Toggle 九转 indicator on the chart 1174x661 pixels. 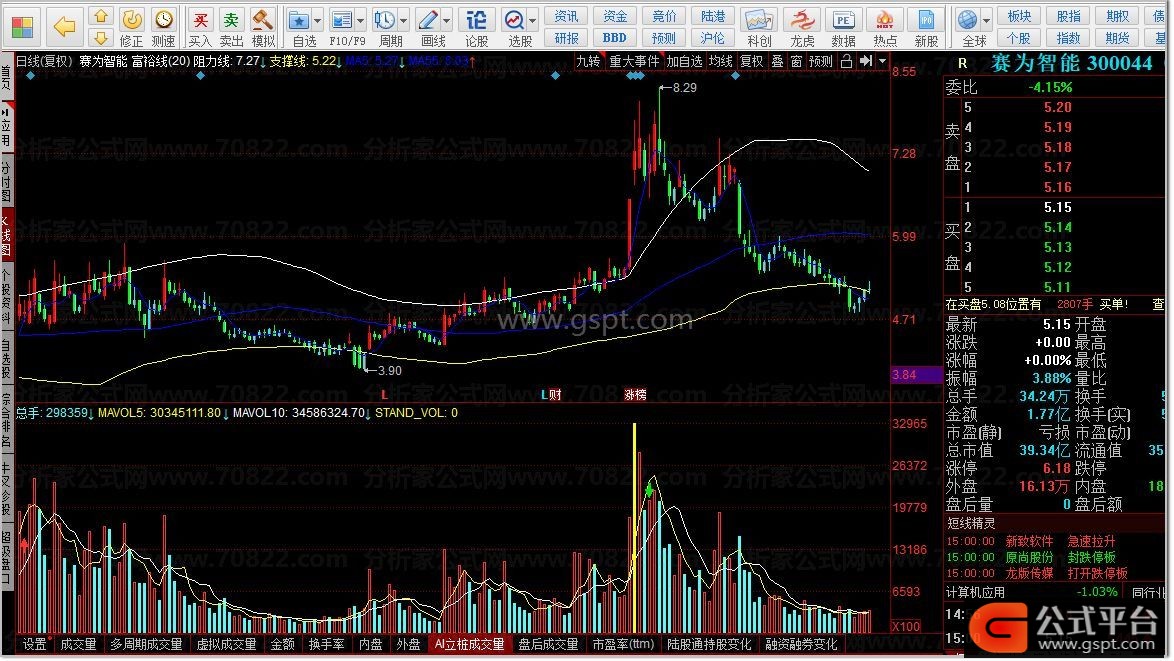pos(588,61)
